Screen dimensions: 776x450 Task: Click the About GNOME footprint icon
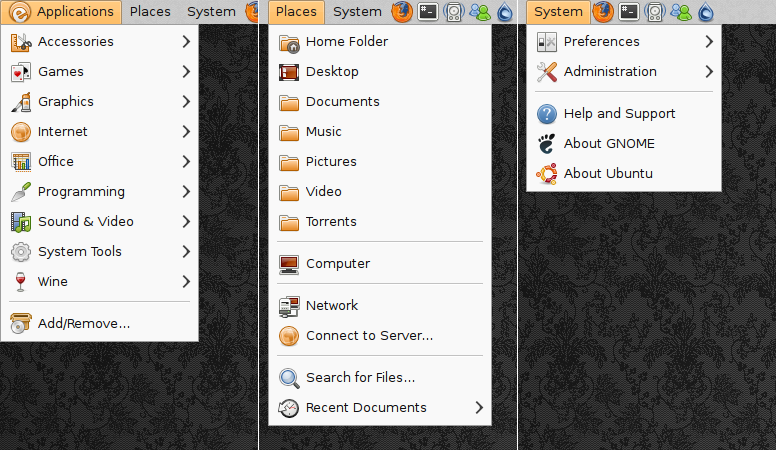tap(547, 144)
